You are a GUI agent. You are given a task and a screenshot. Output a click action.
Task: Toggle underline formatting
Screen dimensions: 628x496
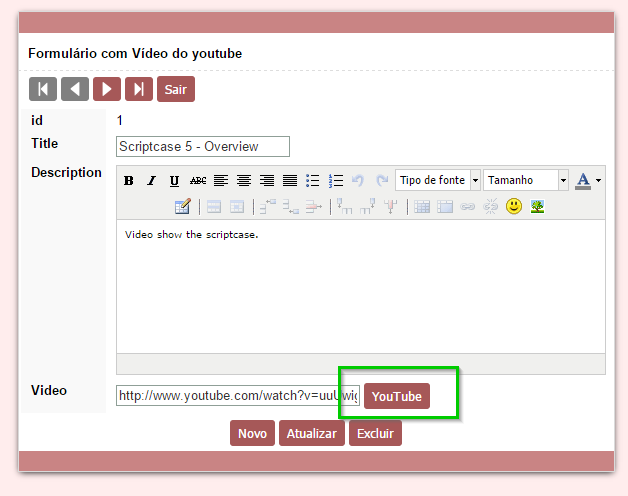point(174,181)
